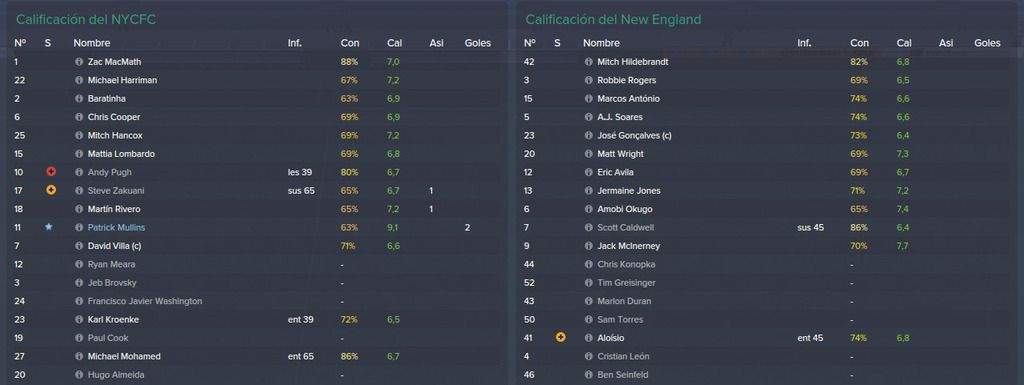The width and height of the screenshot is (1024, 385).
Task: Sort New England table by Asi header
Action: 946,43
